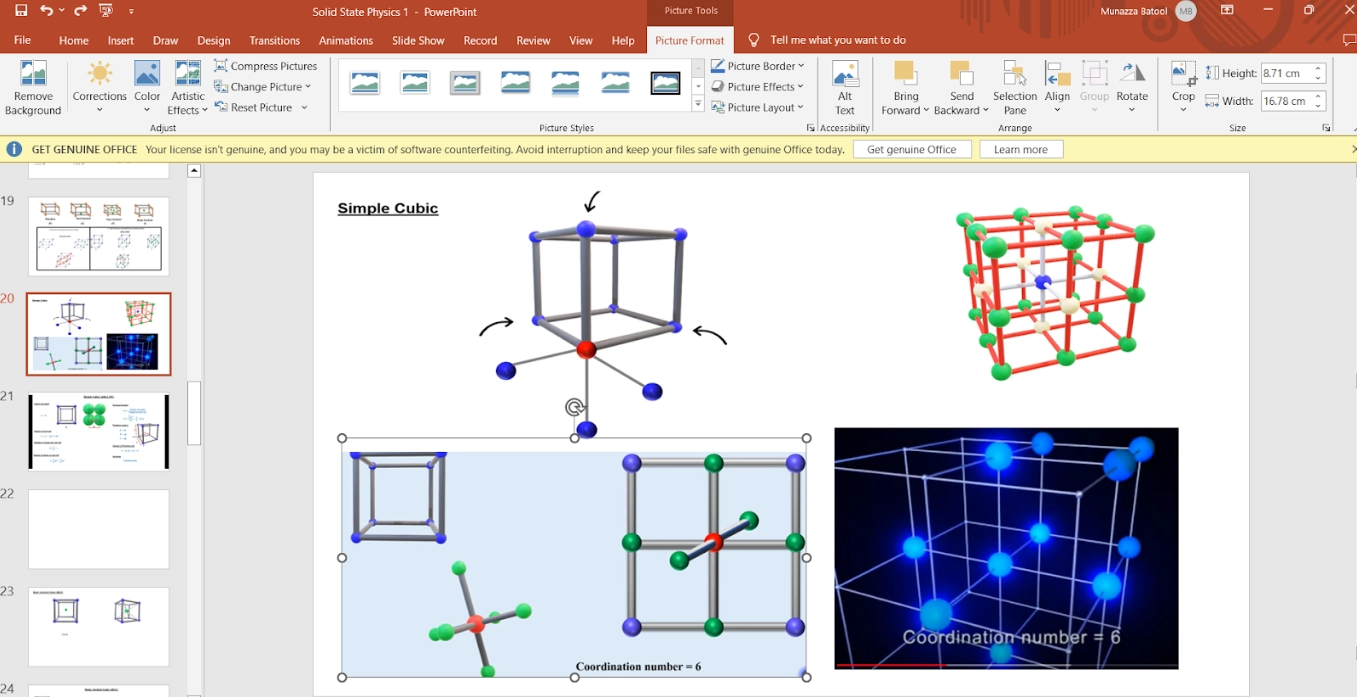Open Bring Forward dropdown arrow

pyautogui.click(x=926, y=110)
